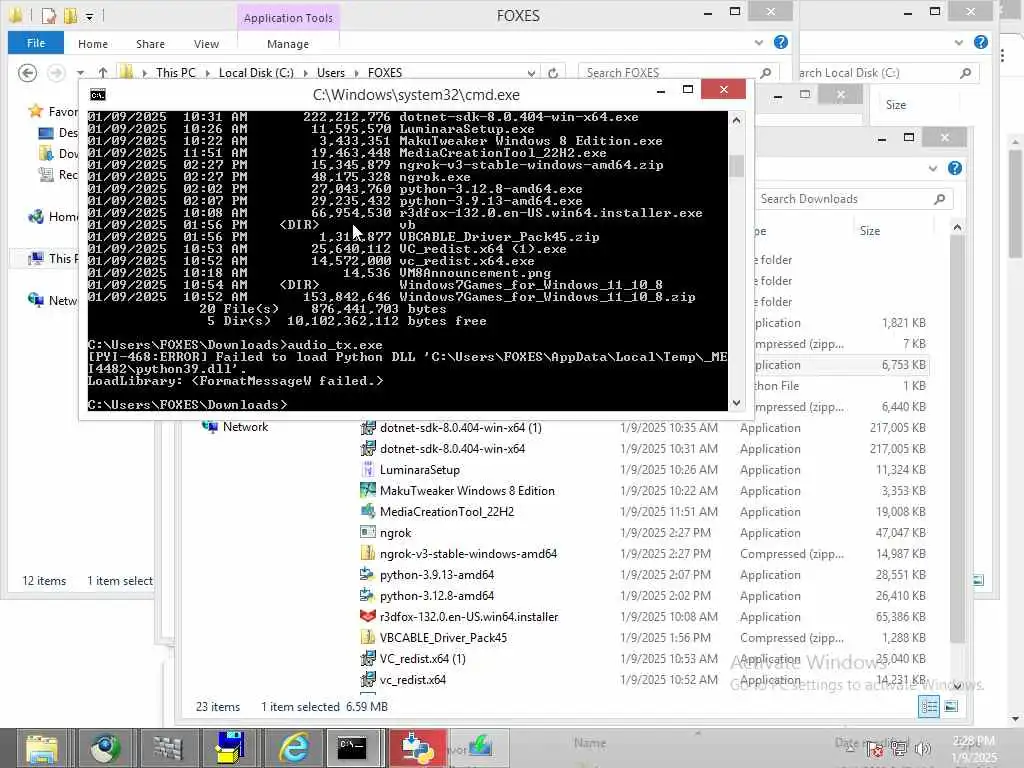Open the floppy disk taskbar application
Screen dimensions: 1024x768
coord(230,748)
